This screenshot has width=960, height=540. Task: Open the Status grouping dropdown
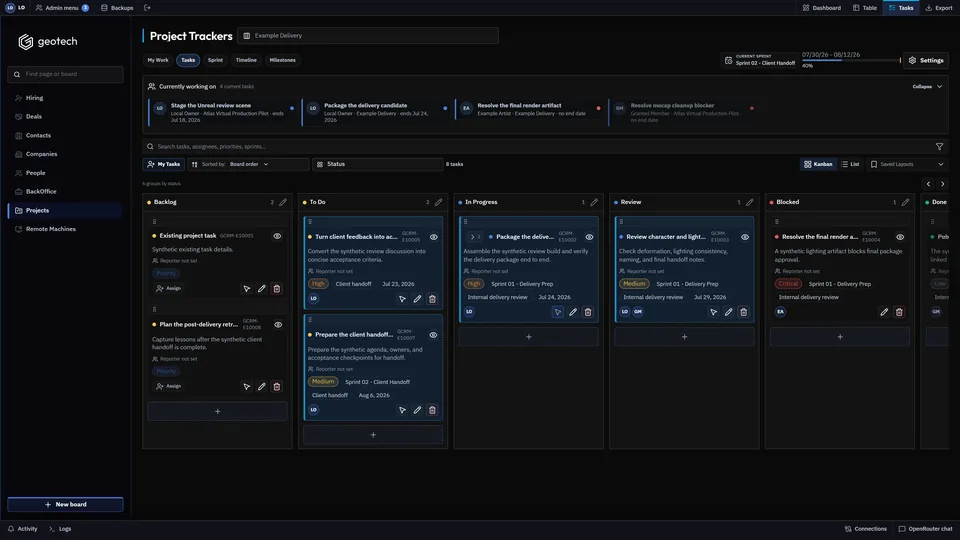coord(378,164)
